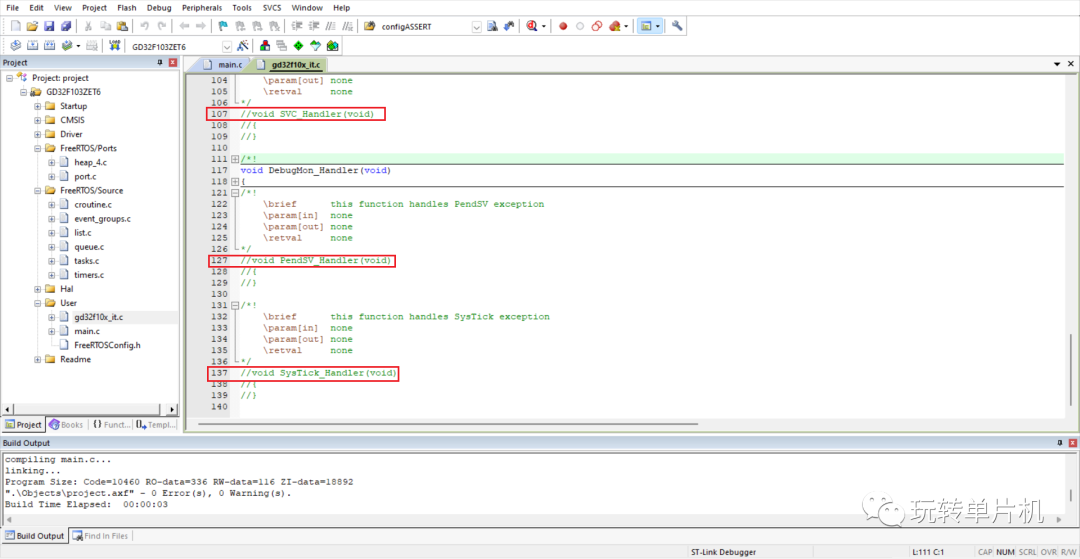
Task: Open Manage Project Items icon
Action: tap(264, 46)
